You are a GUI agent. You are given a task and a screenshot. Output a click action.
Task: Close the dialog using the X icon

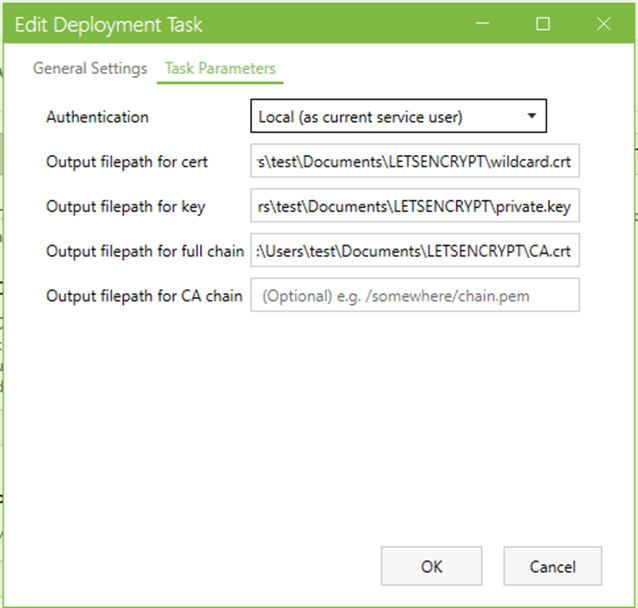tap(603, 24)
